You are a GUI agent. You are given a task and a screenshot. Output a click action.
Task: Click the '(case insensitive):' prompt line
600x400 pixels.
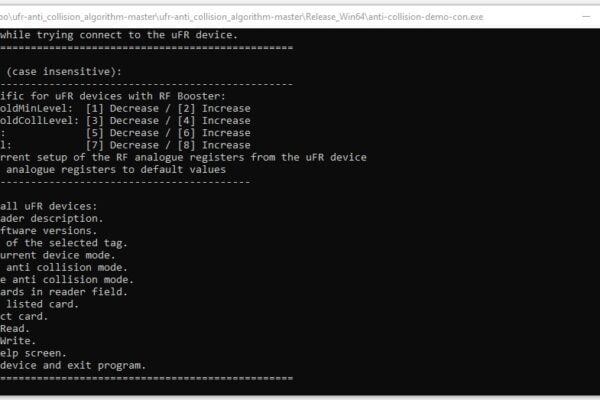tap(64, 72)
